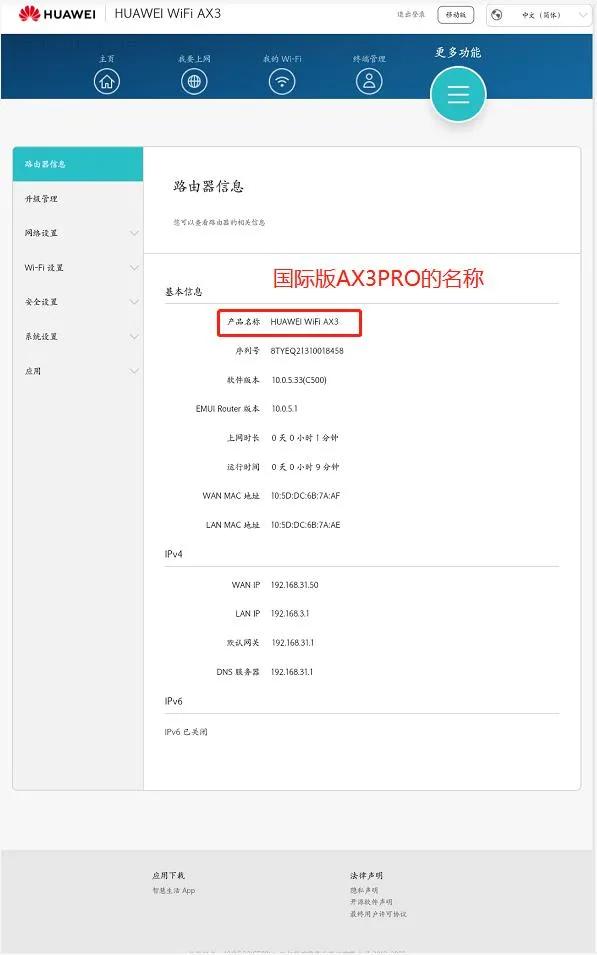Click the IPv4 section heading
Image resolution: width=597 pixels, height=955 pixels.
(174, 554)
